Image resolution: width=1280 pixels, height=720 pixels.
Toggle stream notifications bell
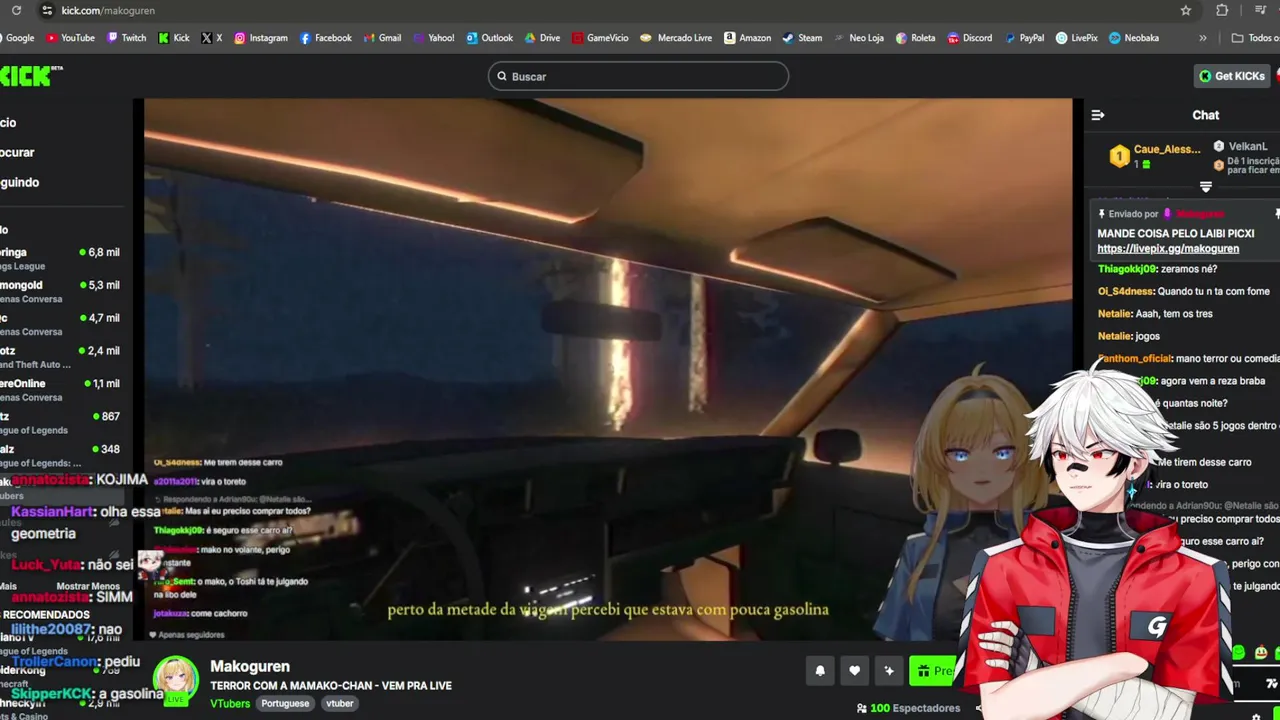point(820,671)
